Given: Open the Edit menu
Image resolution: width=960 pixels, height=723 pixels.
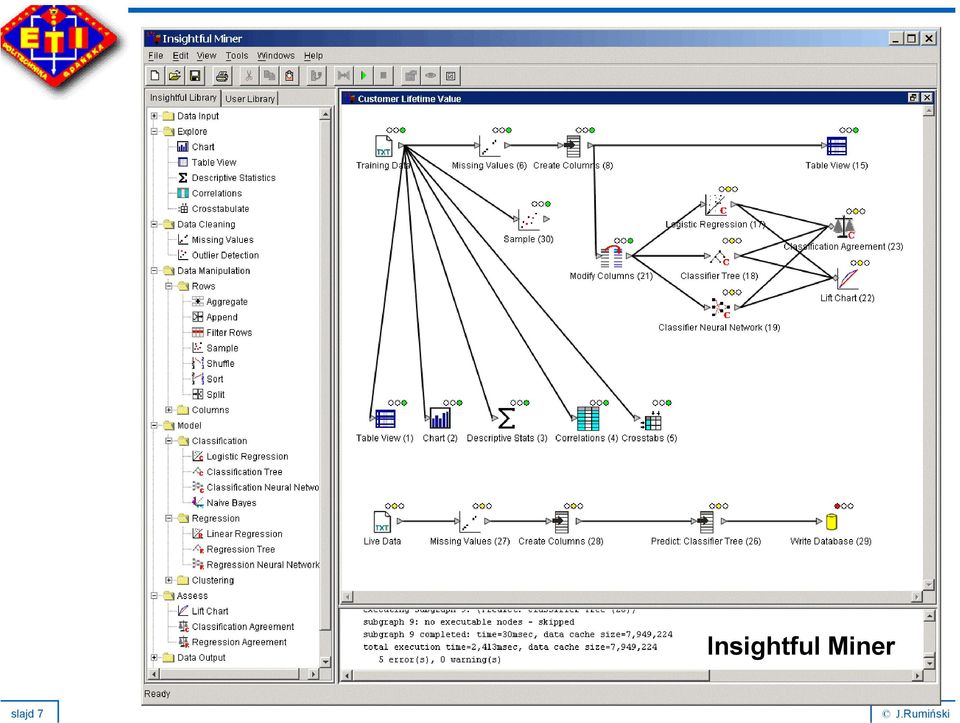Looking at the screenshot, I should click(x=180, y=56).
